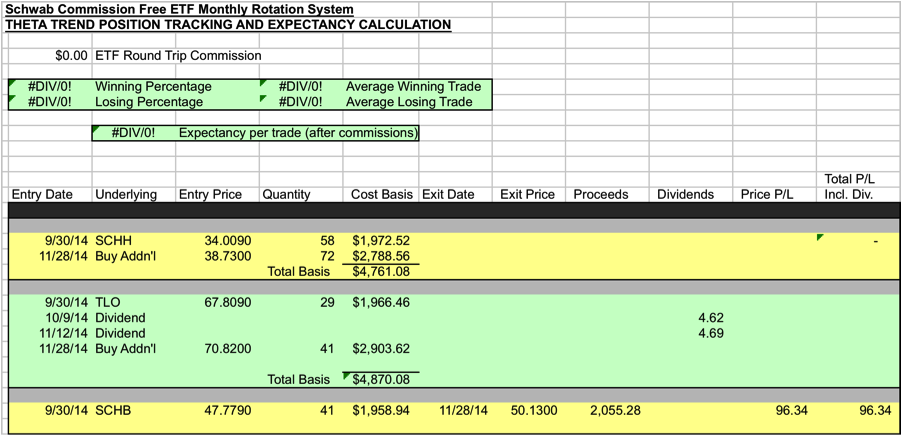Click the 9/30/14 entry date for SCHB
Image resolution: width=902 pixels, height=436 pixels.
pyautogui.click(x=67, y=411)
